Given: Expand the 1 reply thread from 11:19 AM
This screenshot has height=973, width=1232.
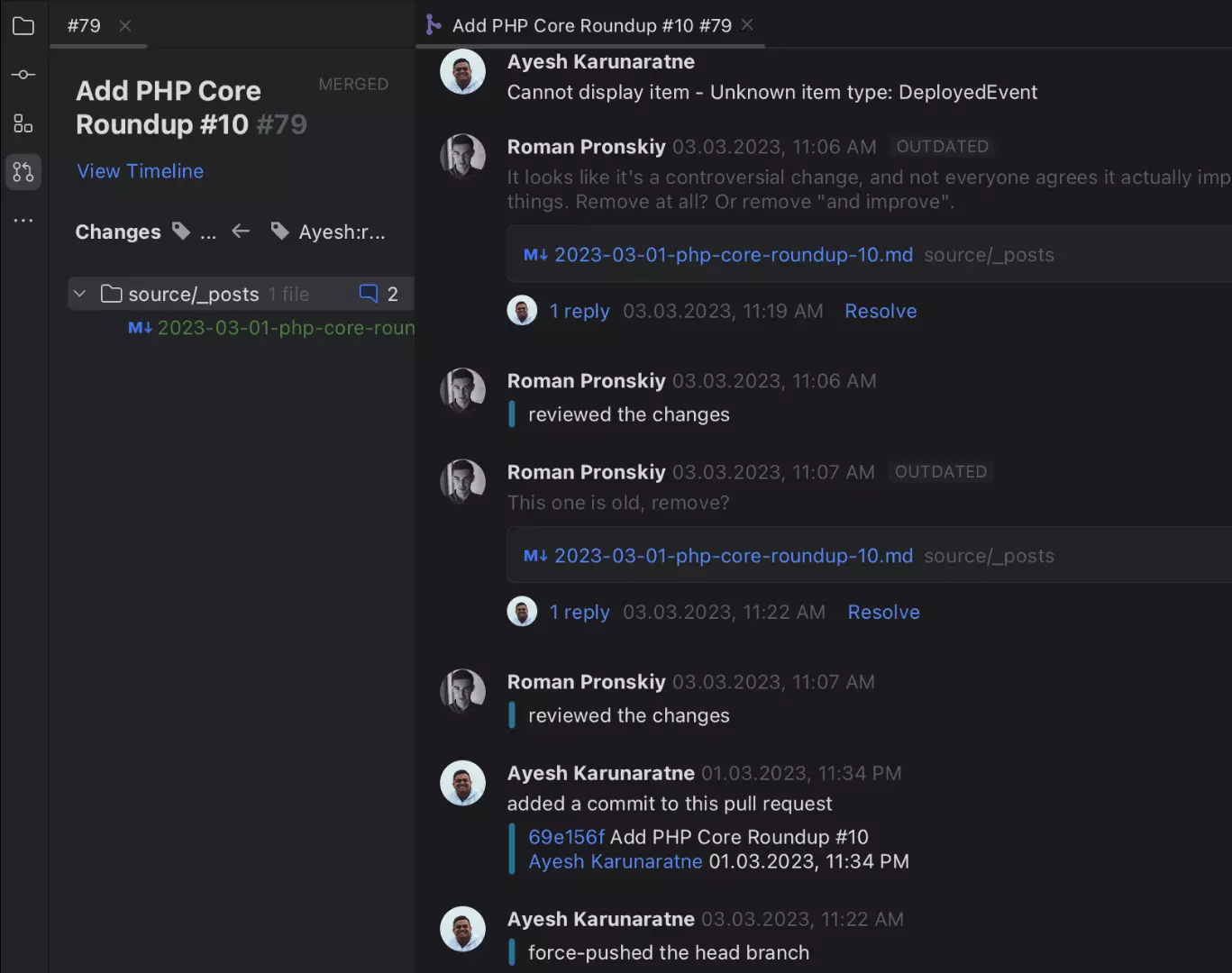Looking at the screenshot, I should point(579,311).
